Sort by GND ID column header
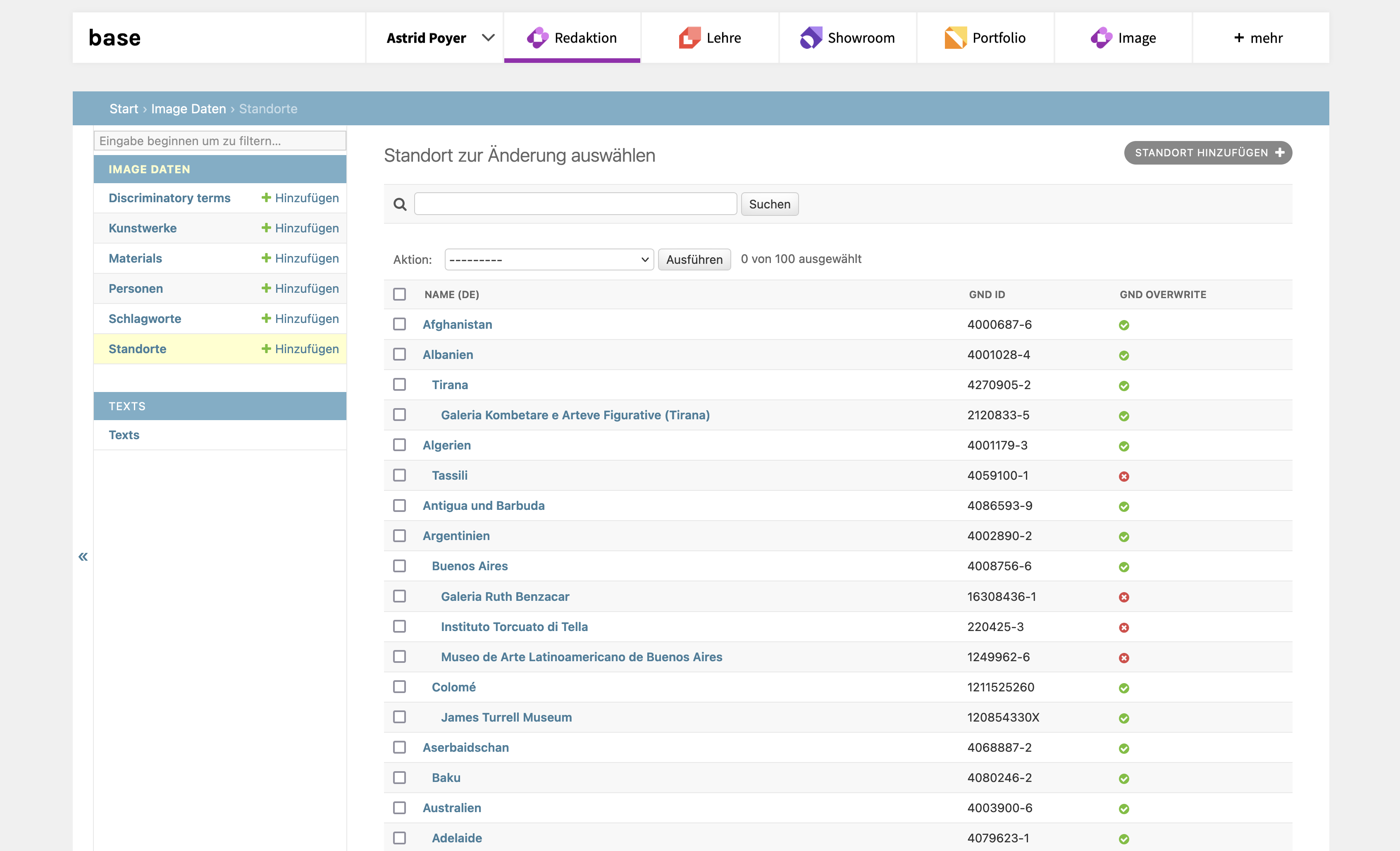The height and width of the screenshot is (851, 1400). [987, 294]
